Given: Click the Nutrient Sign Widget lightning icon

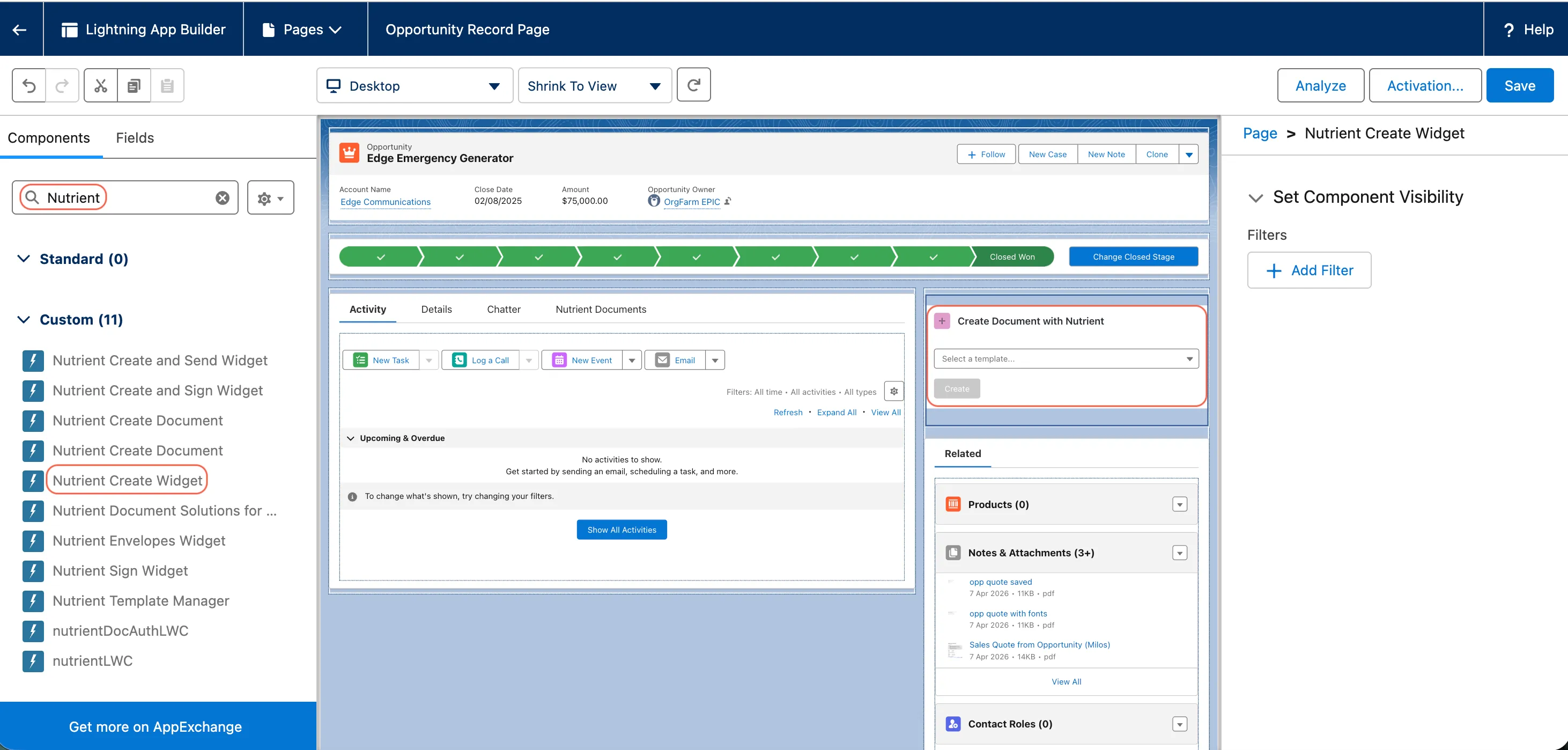Looking at the screenshot, I should click(33, 571).
